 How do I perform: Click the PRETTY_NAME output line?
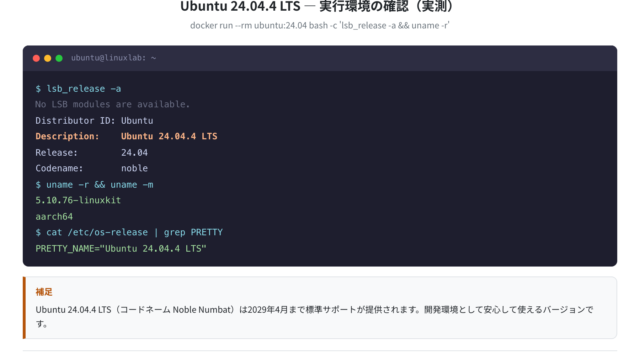coord(121,249)
